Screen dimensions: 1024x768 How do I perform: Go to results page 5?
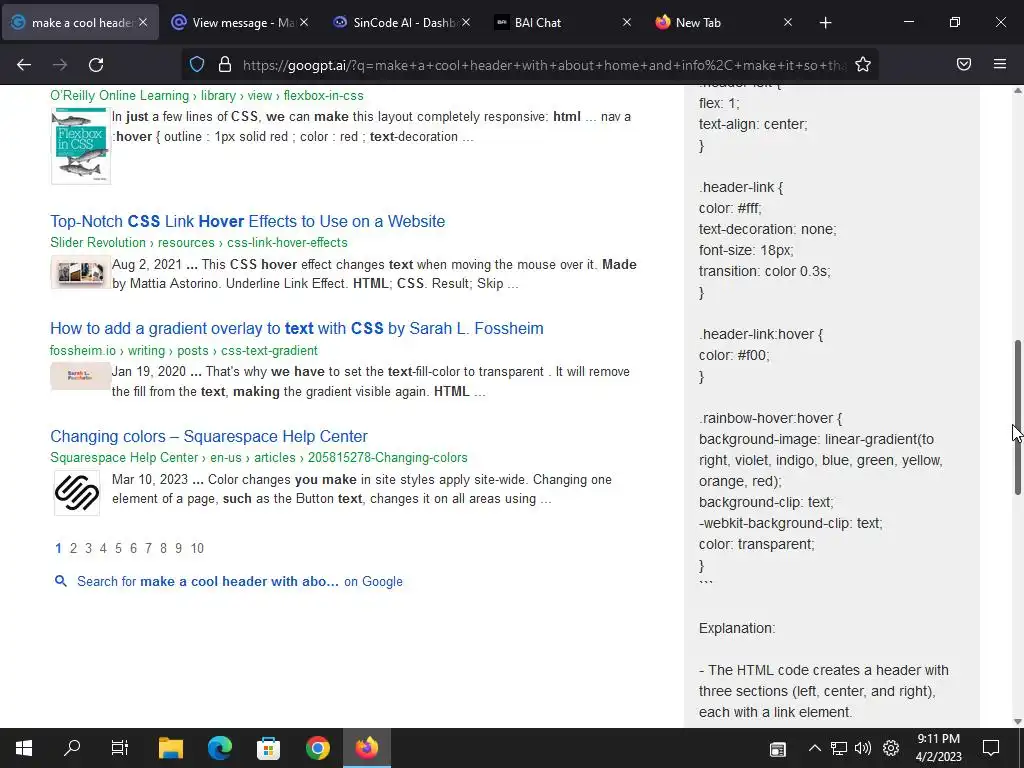click(x=118, y=549)
